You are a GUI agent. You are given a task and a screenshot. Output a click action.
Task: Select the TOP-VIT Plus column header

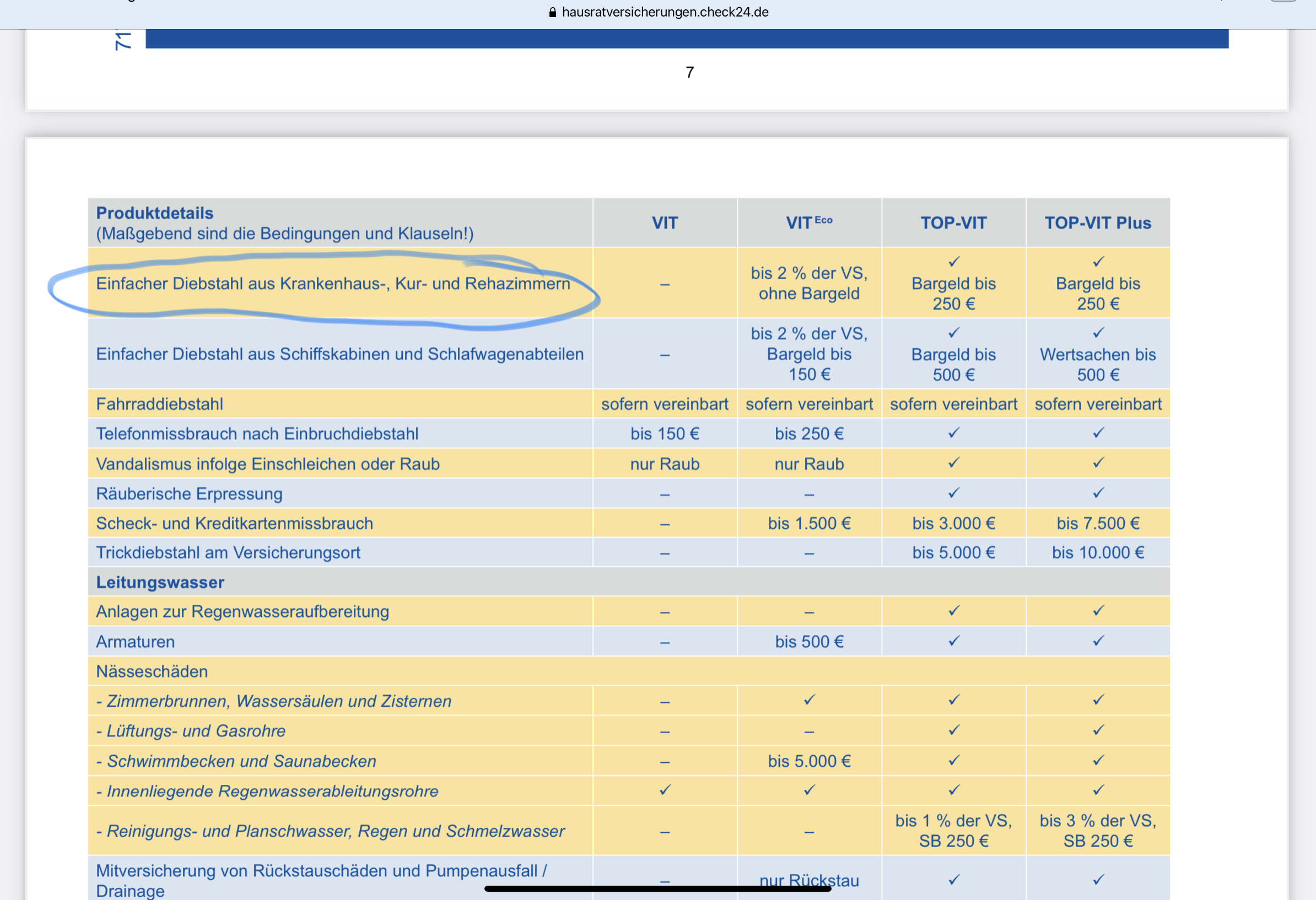(1097, 223)
